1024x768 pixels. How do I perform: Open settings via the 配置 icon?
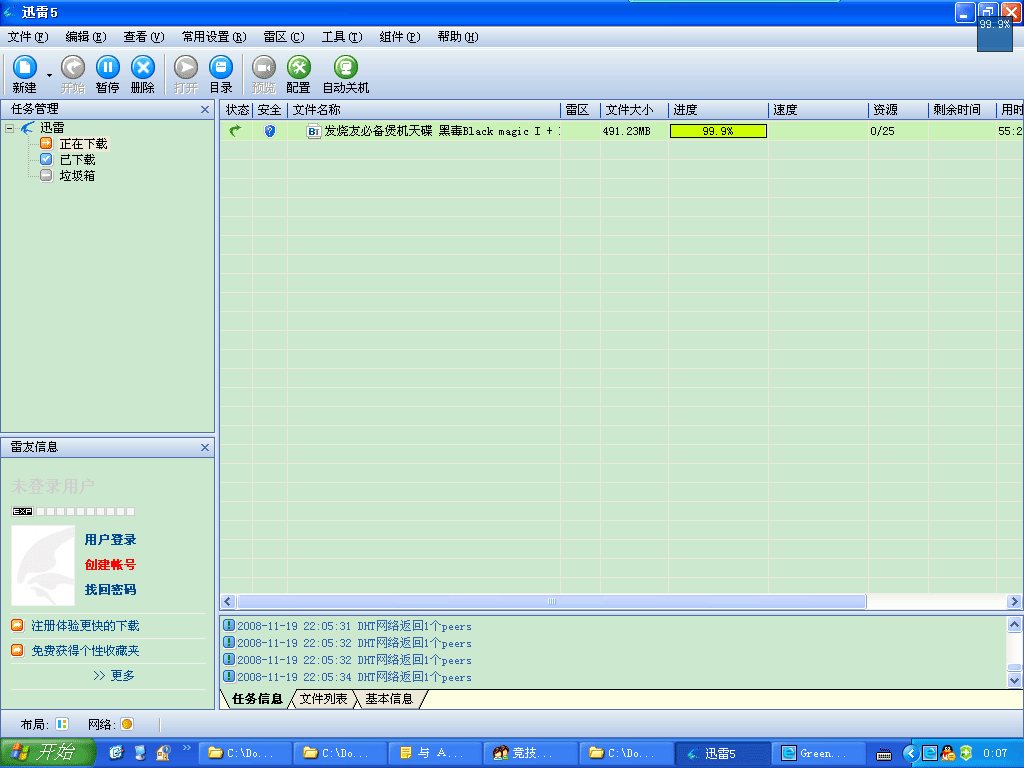pos(298,68)
